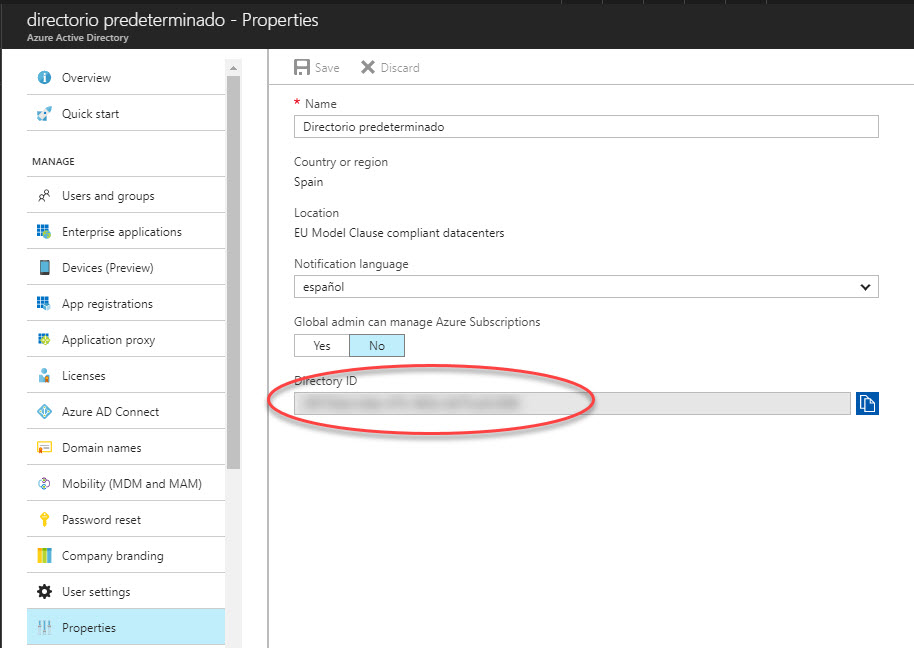Go to Users and groups
The width and height of the screenshot is (914, 648).
(126, 196)
